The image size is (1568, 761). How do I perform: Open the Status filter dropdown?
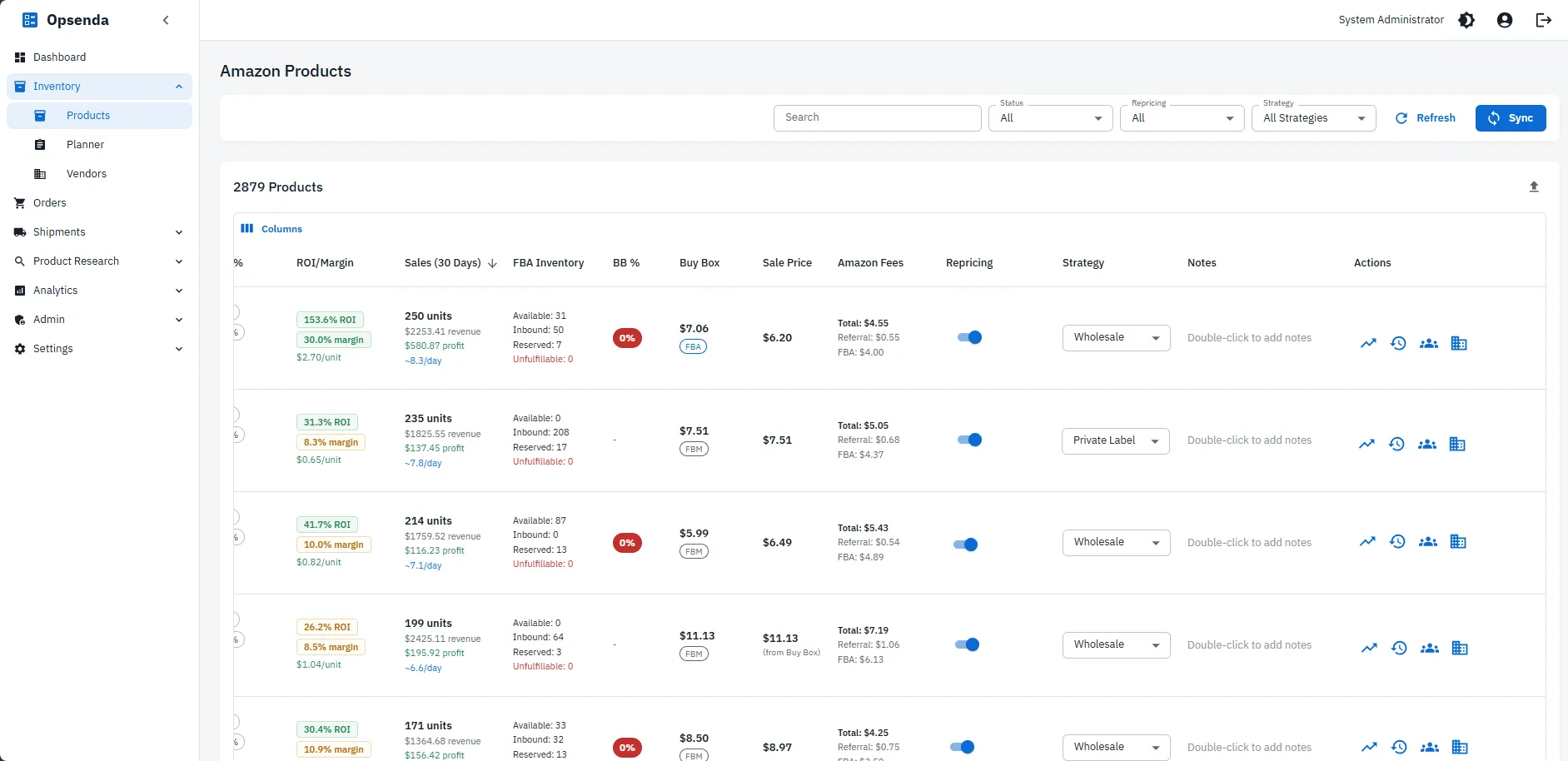pos(1051,118)
